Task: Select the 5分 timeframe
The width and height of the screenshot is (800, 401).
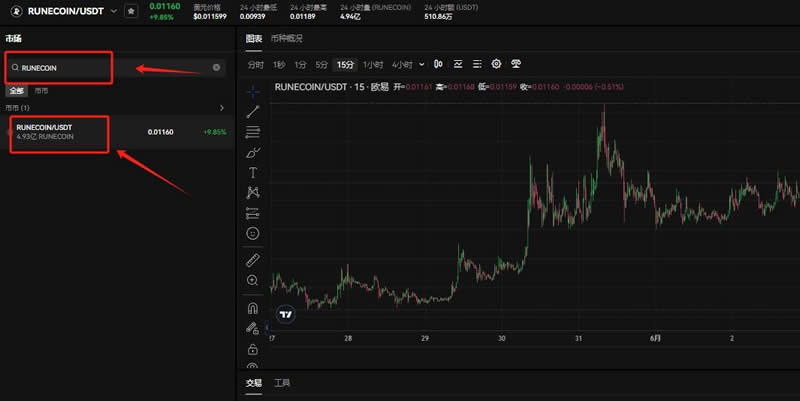Action: click(321, 65)
